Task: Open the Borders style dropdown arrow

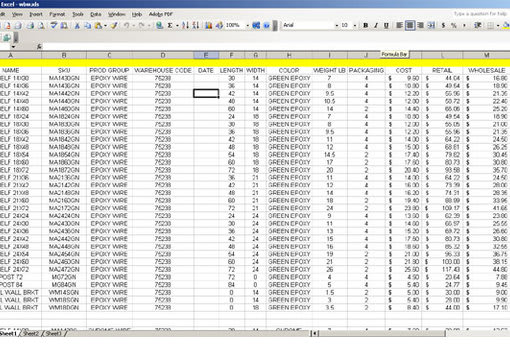Action: [498, 26]
